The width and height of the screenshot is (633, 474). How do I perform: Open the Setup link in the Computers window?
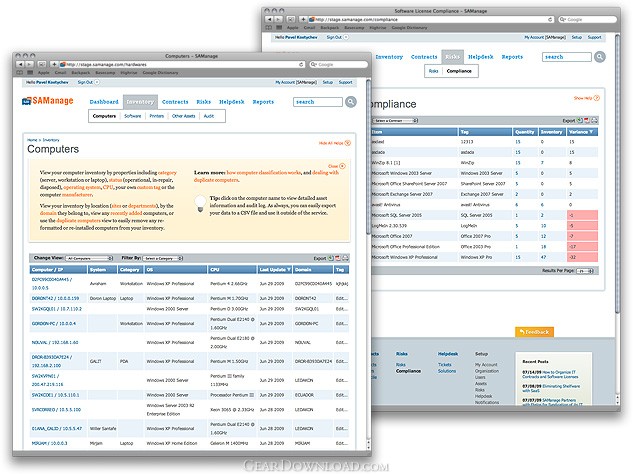[x=328, y=82]
